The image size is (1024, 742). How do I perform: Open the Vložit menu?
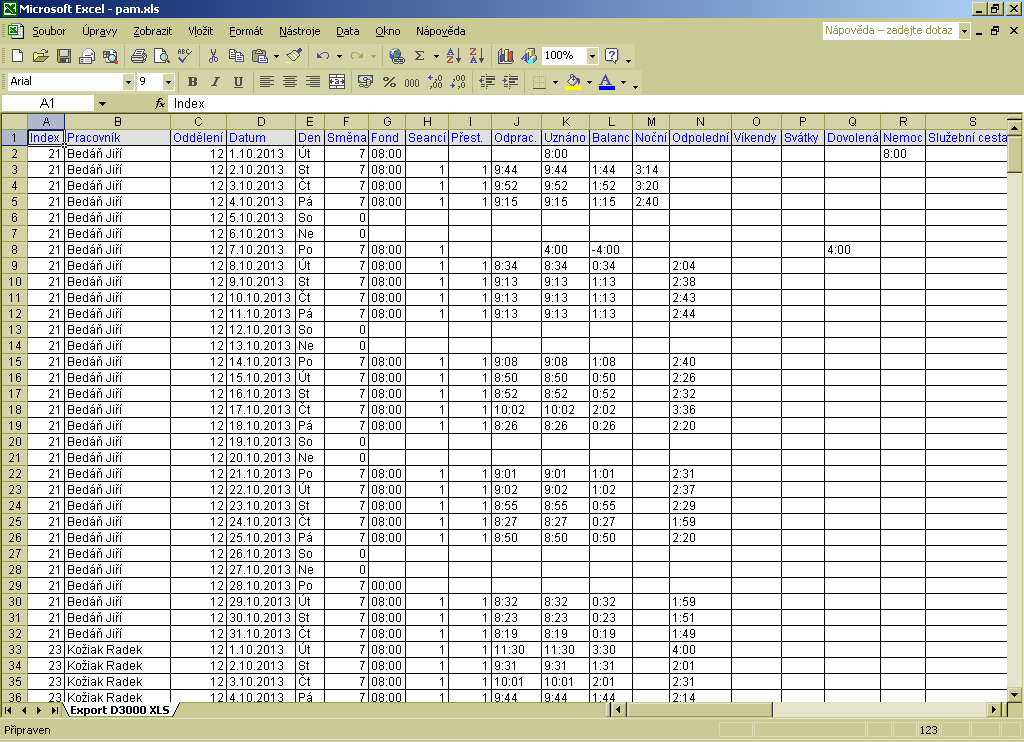point(200,31)
